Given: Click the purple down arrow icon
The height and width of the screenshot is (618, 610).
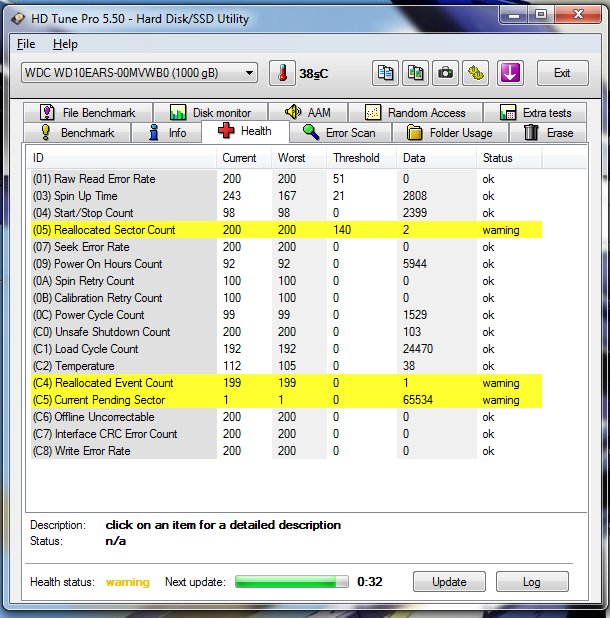Looking at the screenshot, I should (x=510, y=73).
